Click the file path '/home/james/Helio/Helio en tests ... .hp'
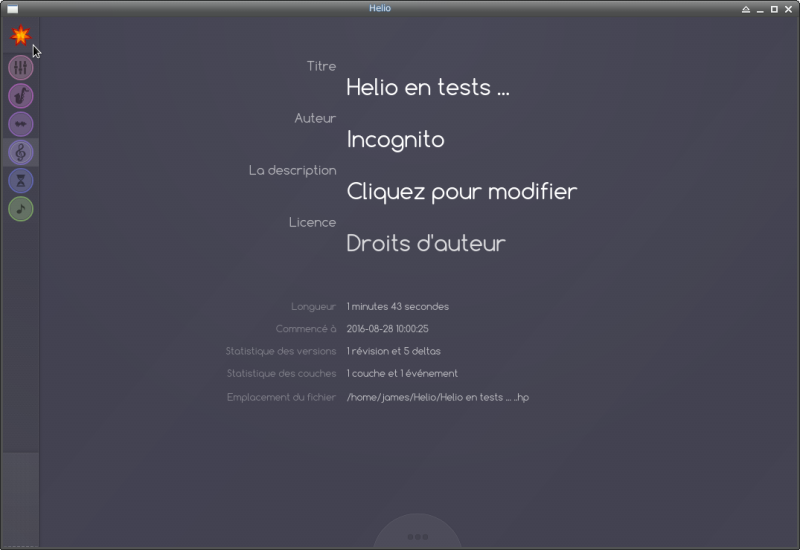The height and width of the screenshot is (550, 800). (x=438, y=397)
